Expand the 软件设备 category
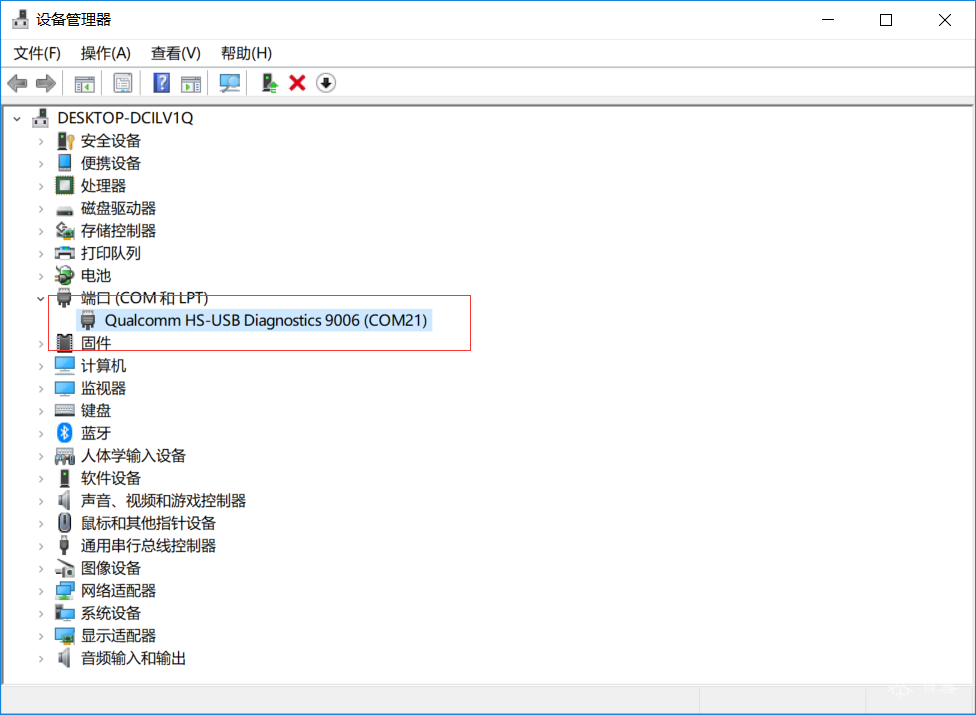This screenshot has height=715, width=976. point(41,479)
